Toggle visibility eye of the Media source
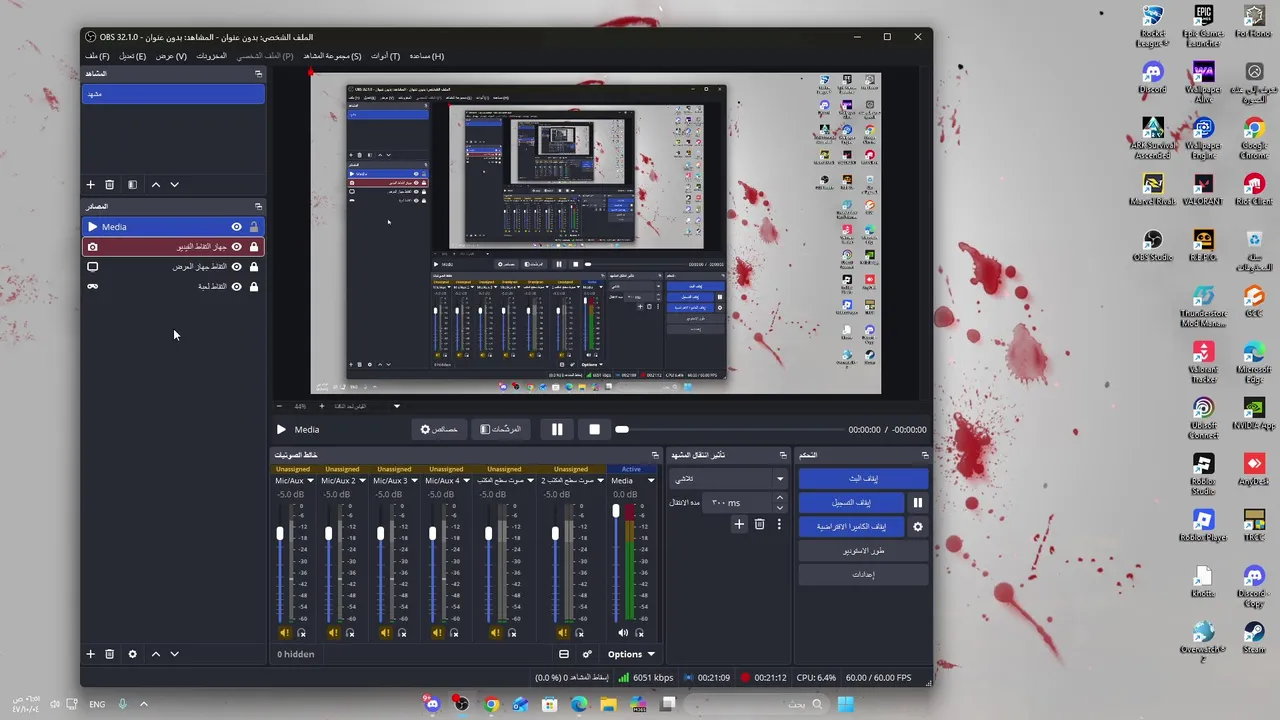 tap(236, 227)
